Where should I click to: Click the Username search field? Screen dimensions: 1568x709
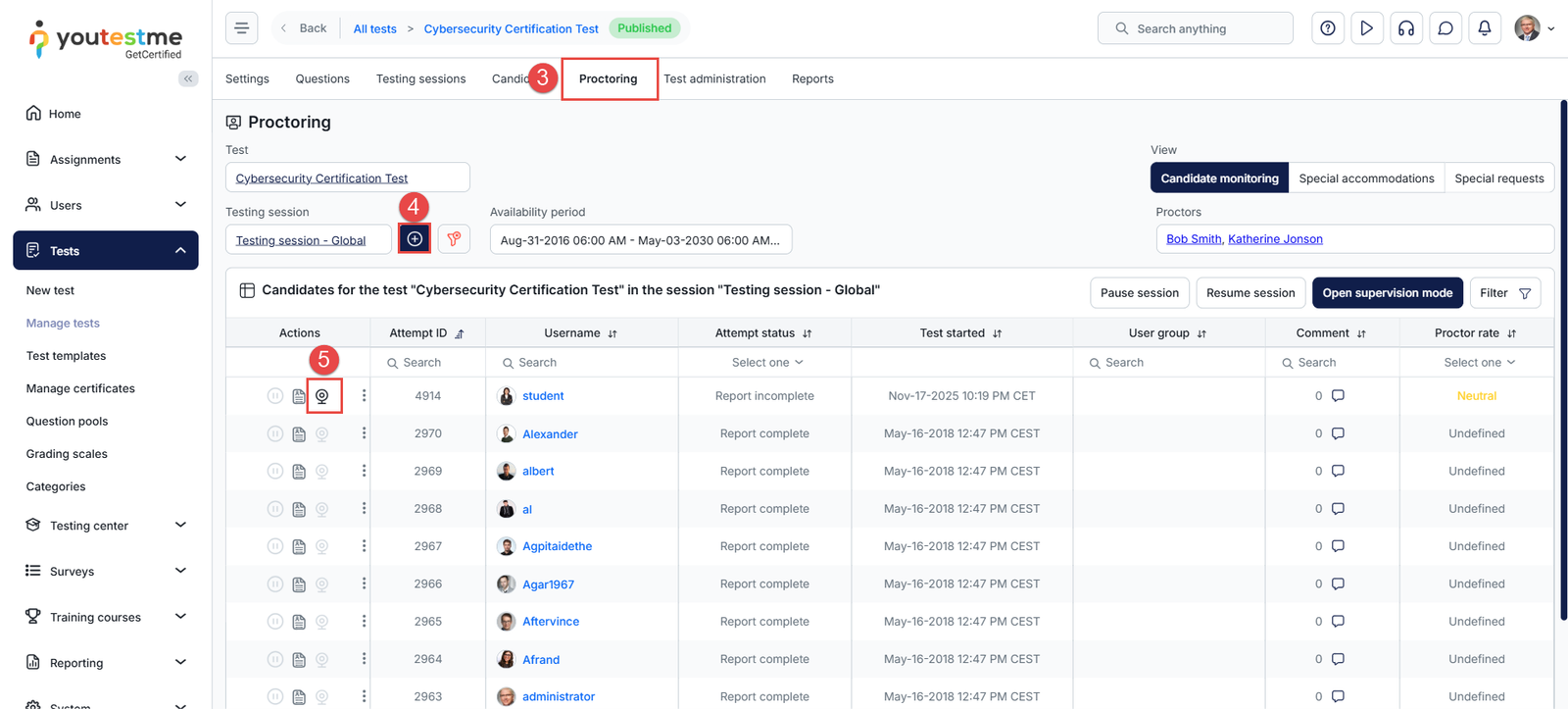[x=583, y=363]
